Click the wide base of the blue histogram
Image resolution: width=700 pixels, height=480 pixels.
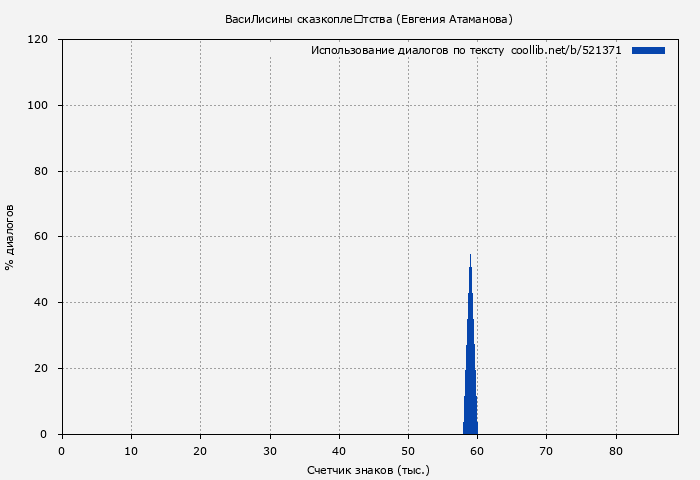click(x=470, y=426)
